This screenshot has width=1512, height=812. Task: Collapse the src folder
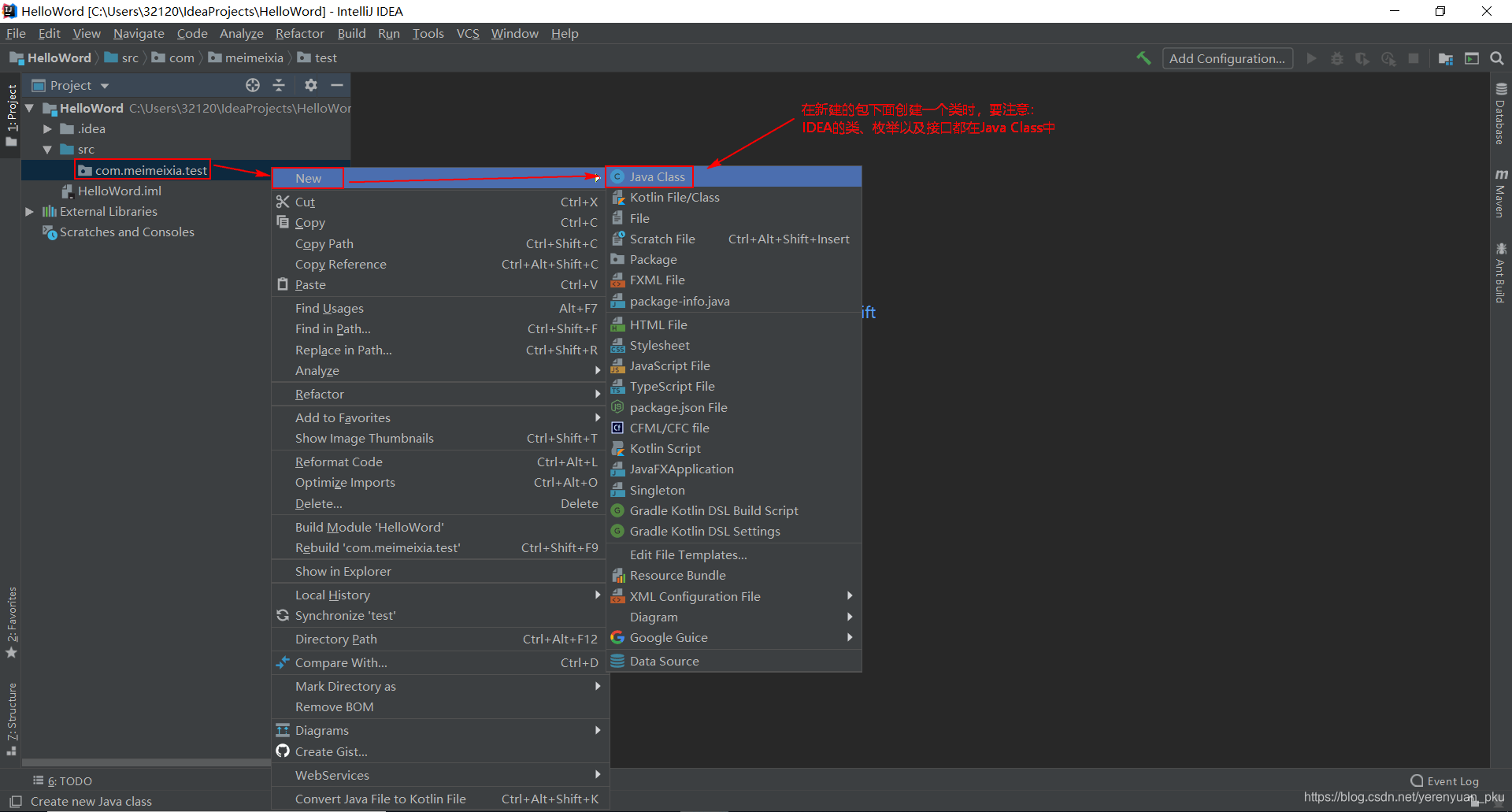coord(47,149)
